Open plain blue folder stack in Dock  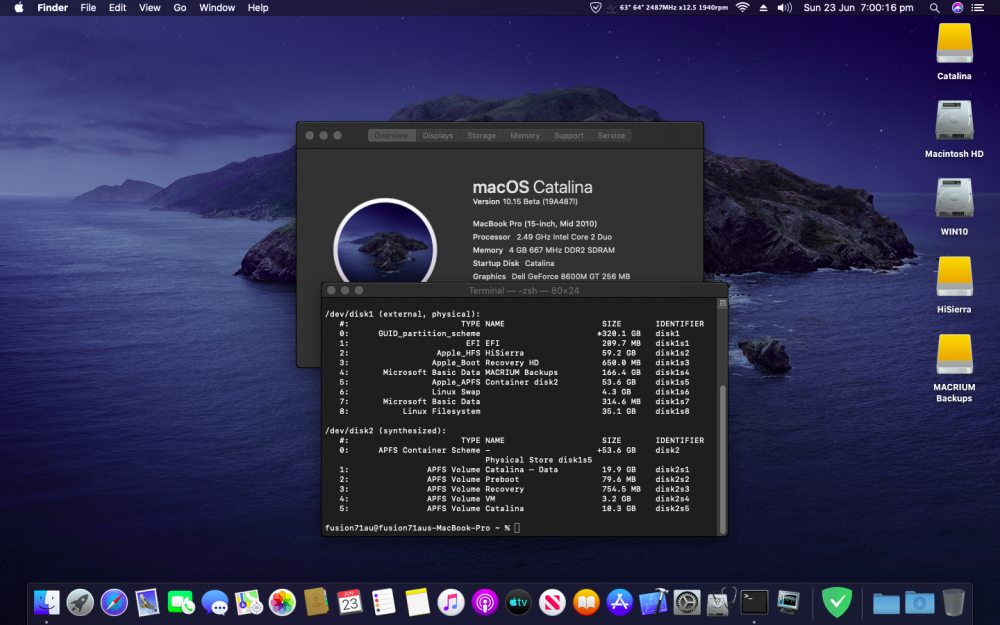[886, 603]
